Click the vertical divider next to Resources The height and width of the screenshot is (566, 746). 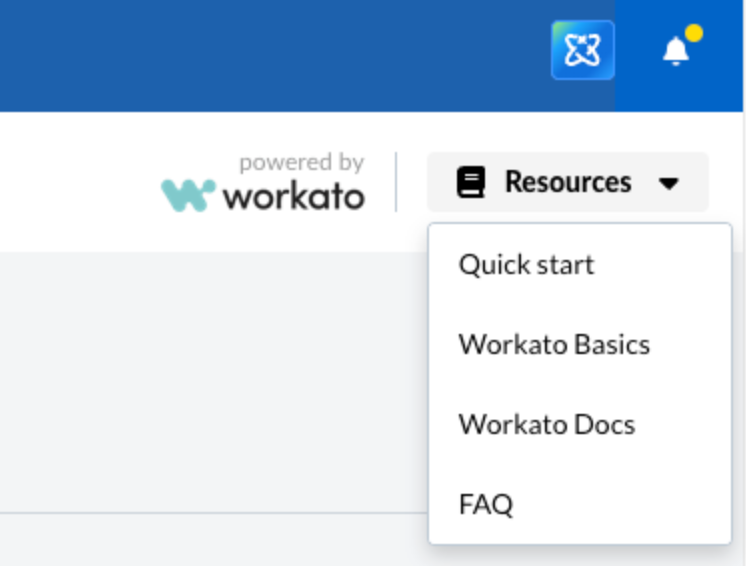(396, 182)
